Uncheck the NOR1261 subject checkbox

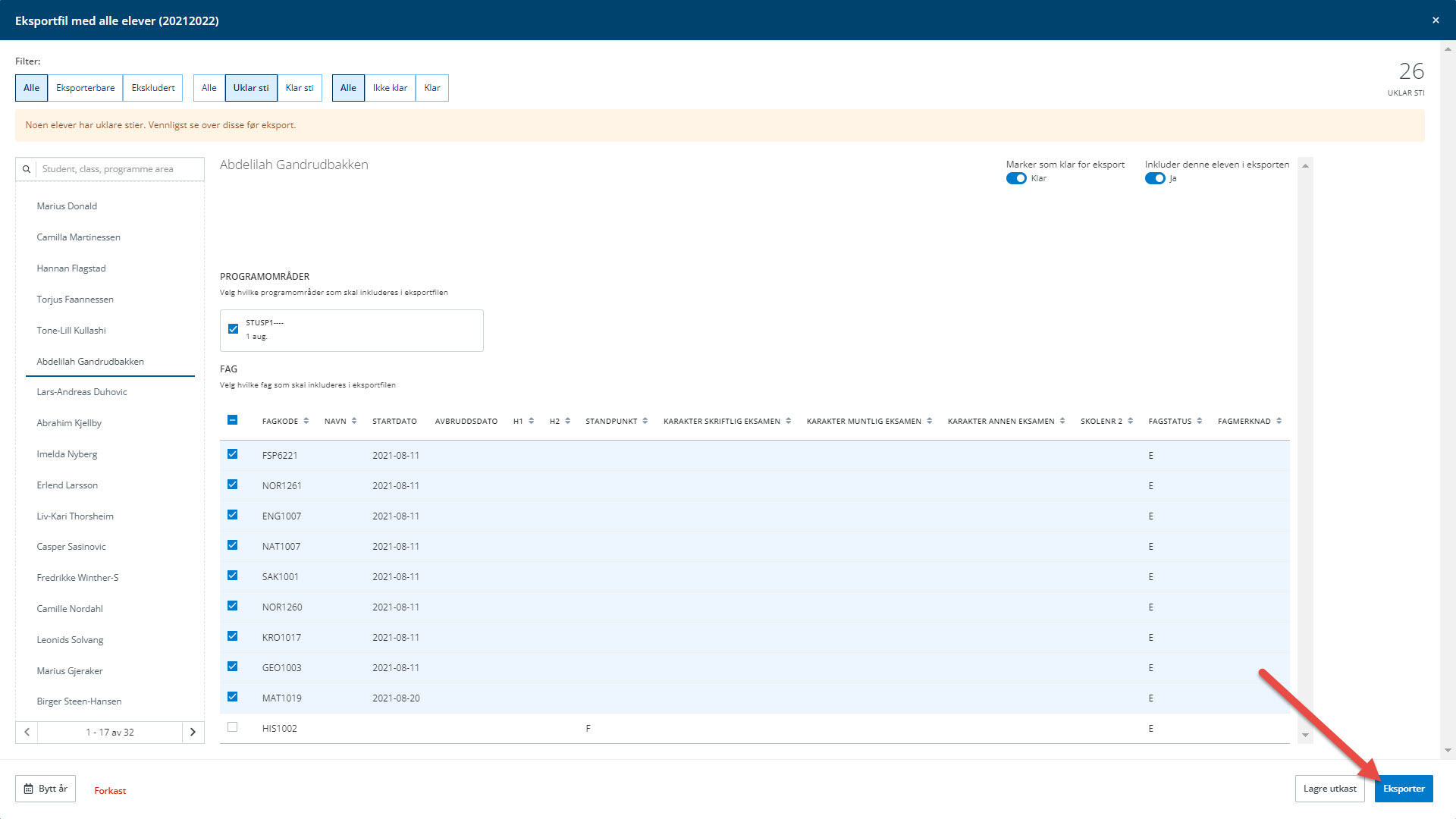click(x=233, y=485)
